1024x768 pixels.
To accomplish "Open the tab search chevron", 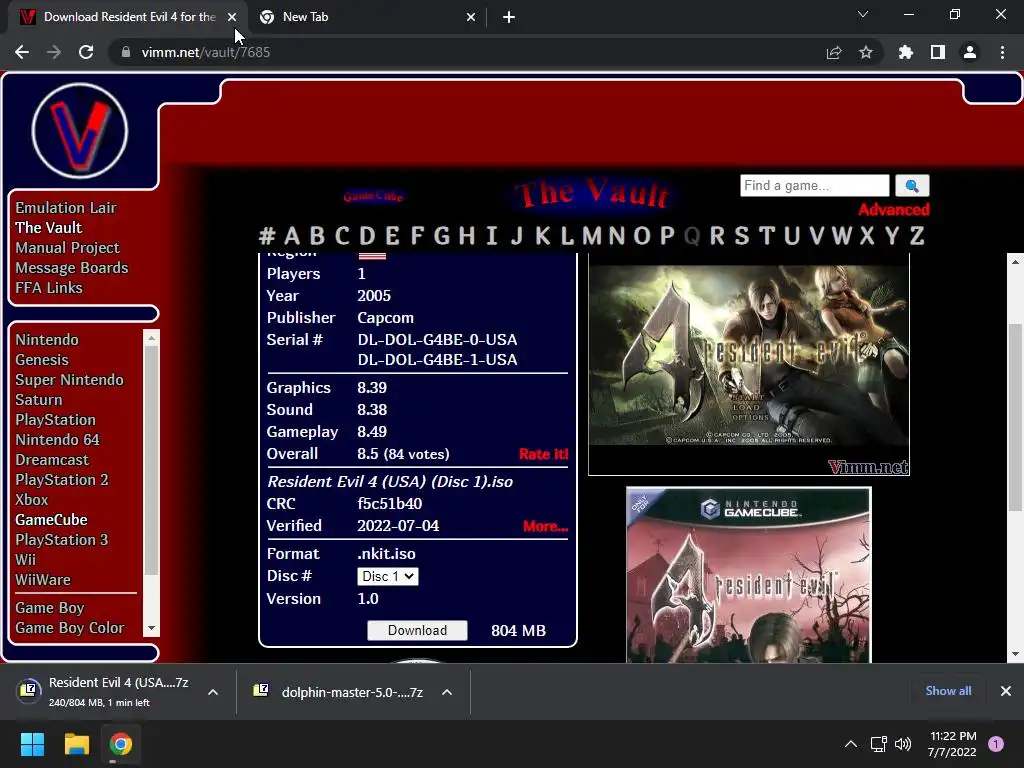I will coord(863,14).
